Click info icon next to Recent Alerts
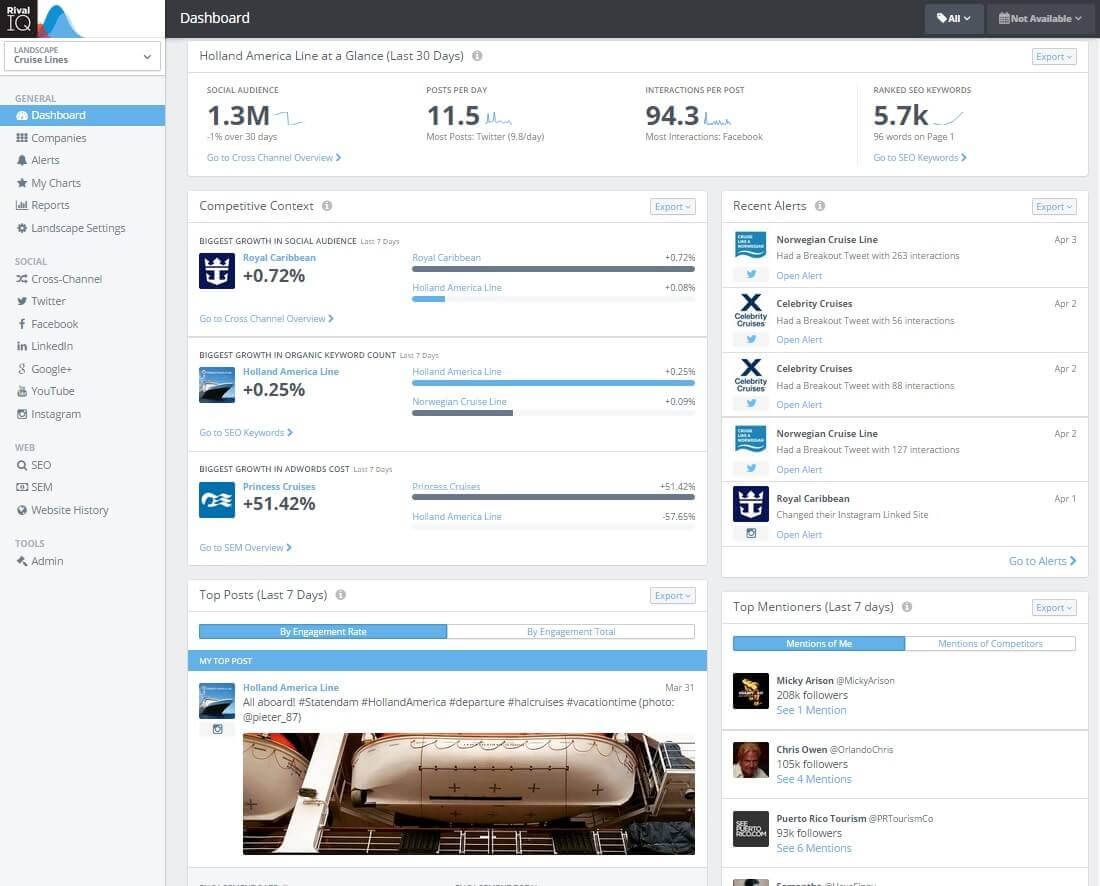Viewport: 1100px width, 886px height. pyautogui.click(x=820, y=206)
